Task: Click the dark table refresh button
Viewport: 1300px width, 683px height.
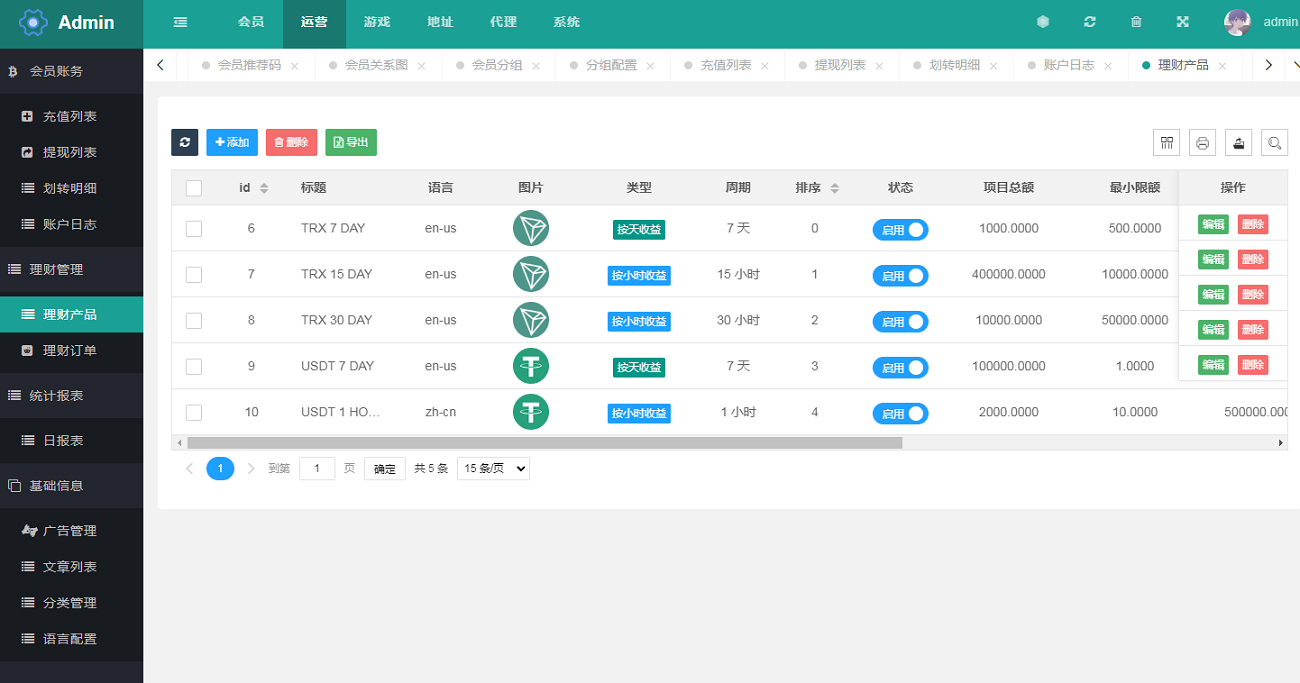Action: 184,143
